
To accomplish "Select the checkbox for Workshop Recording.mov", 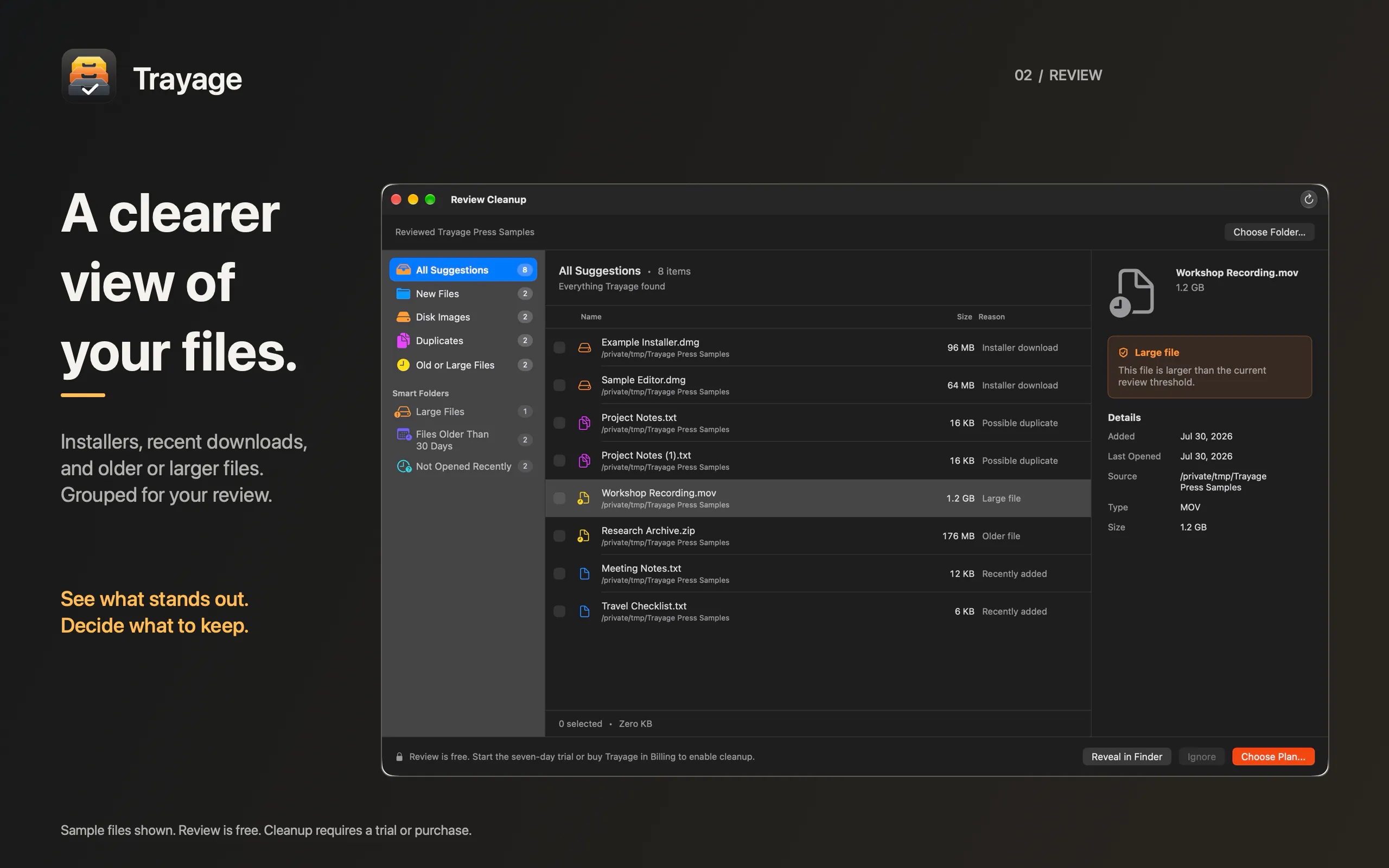I will (559, 499).
